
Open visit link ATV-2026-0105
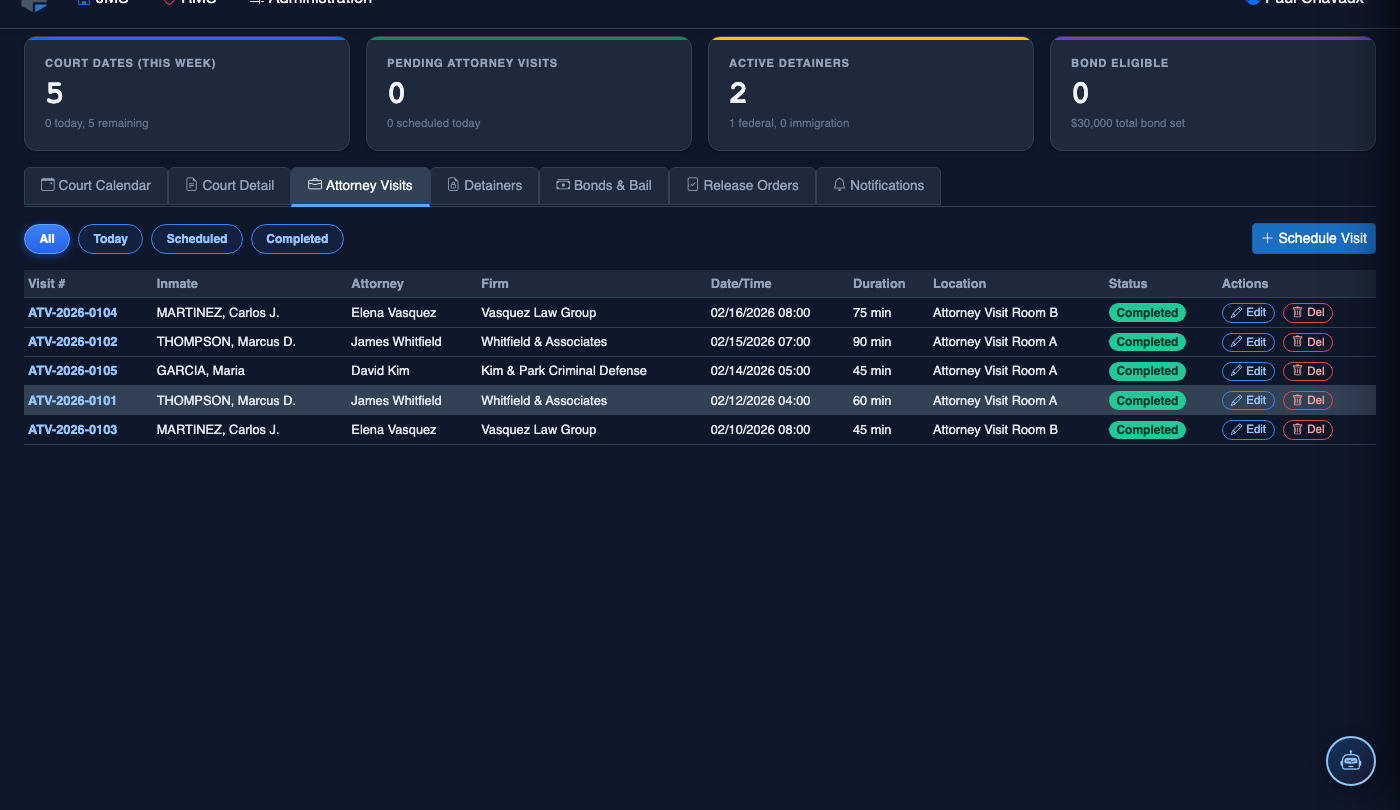point(73,371)
